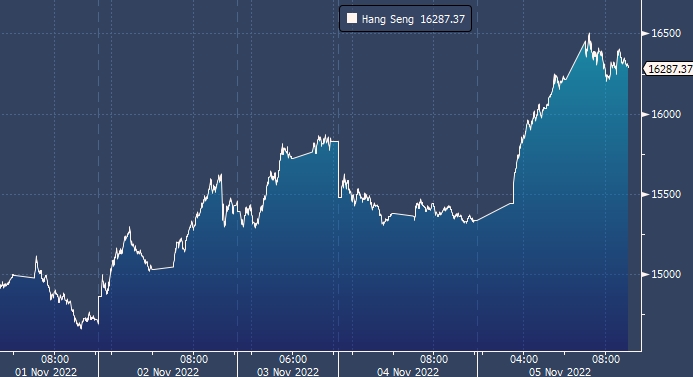Click the chart low point on 01 Nov
This screenshot has width=693, height=377.
(x=80, y=328)
